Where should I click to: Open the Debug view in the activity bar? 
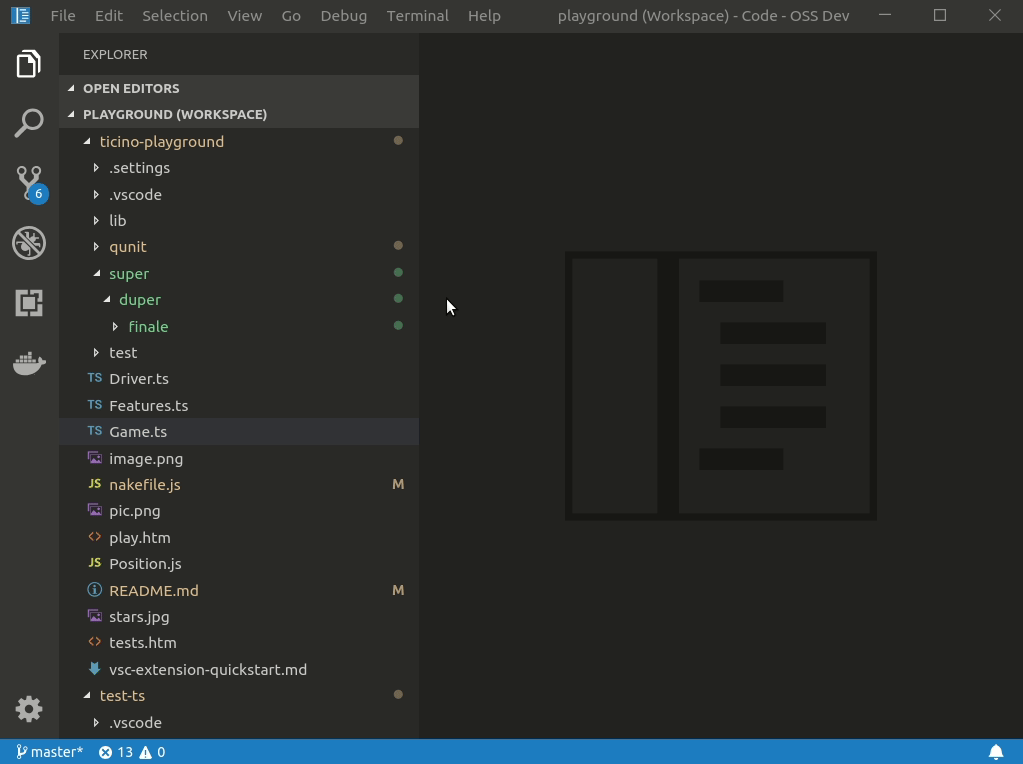coord(29,242)
